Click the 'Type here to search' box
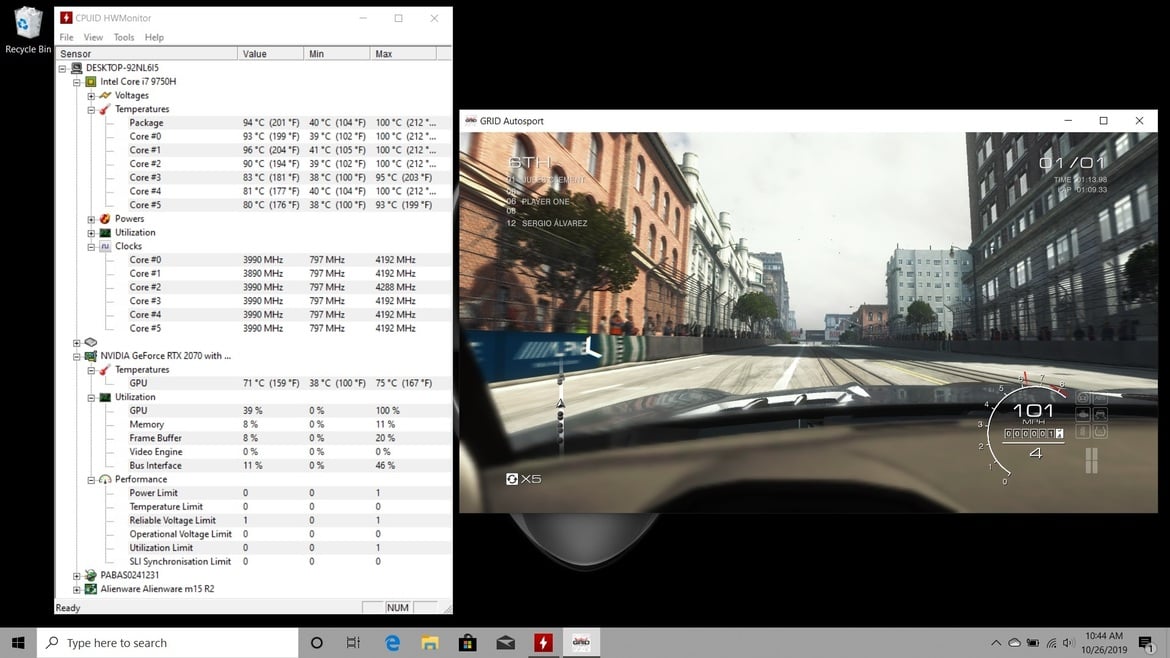This screenshot has height=658, width=1170. 168,642
